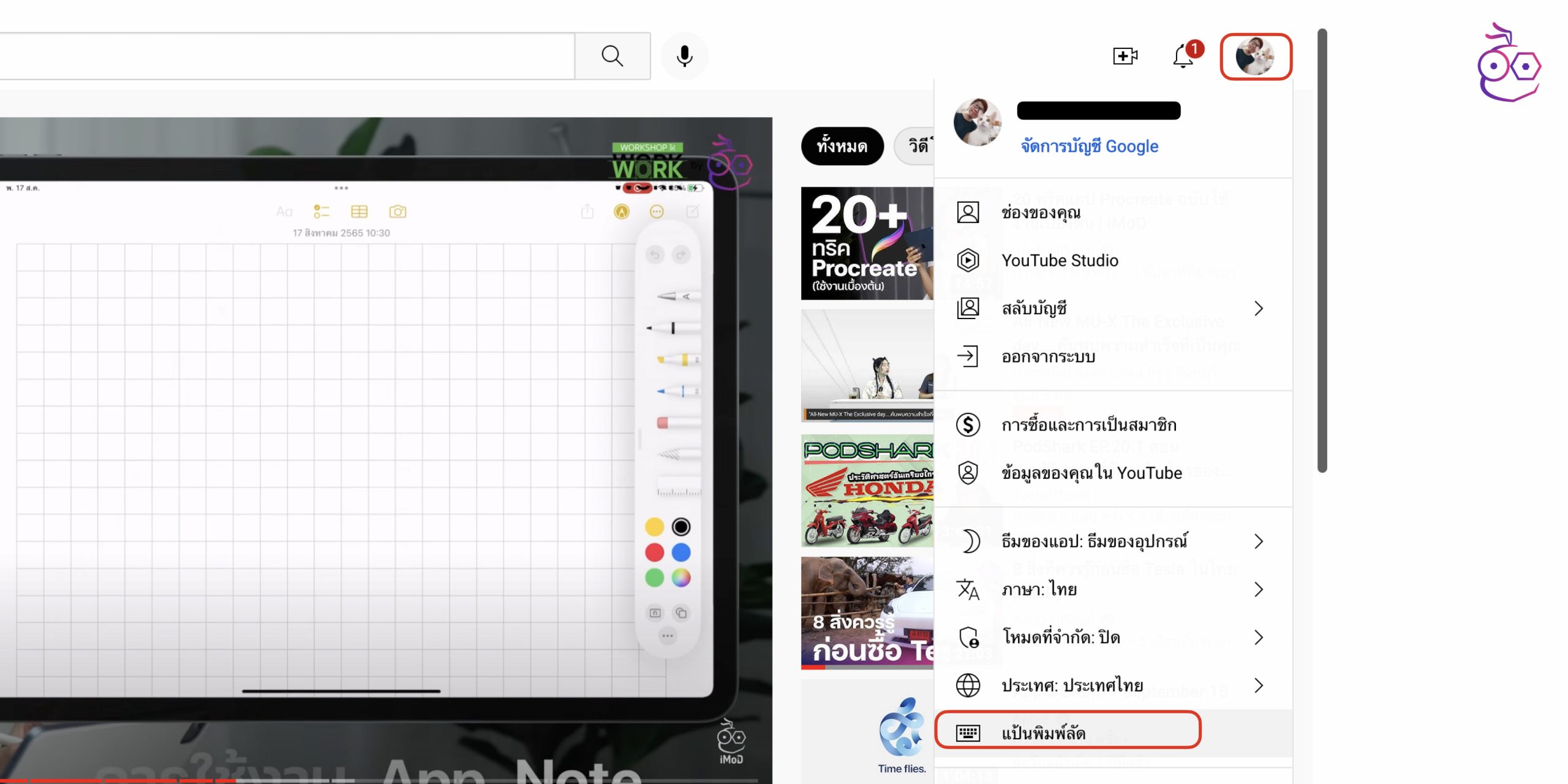This screenshot has width=1568, height=784.
Task: Open the create video camera icon
Action: pyautogui.click(x=1125, y=56)
